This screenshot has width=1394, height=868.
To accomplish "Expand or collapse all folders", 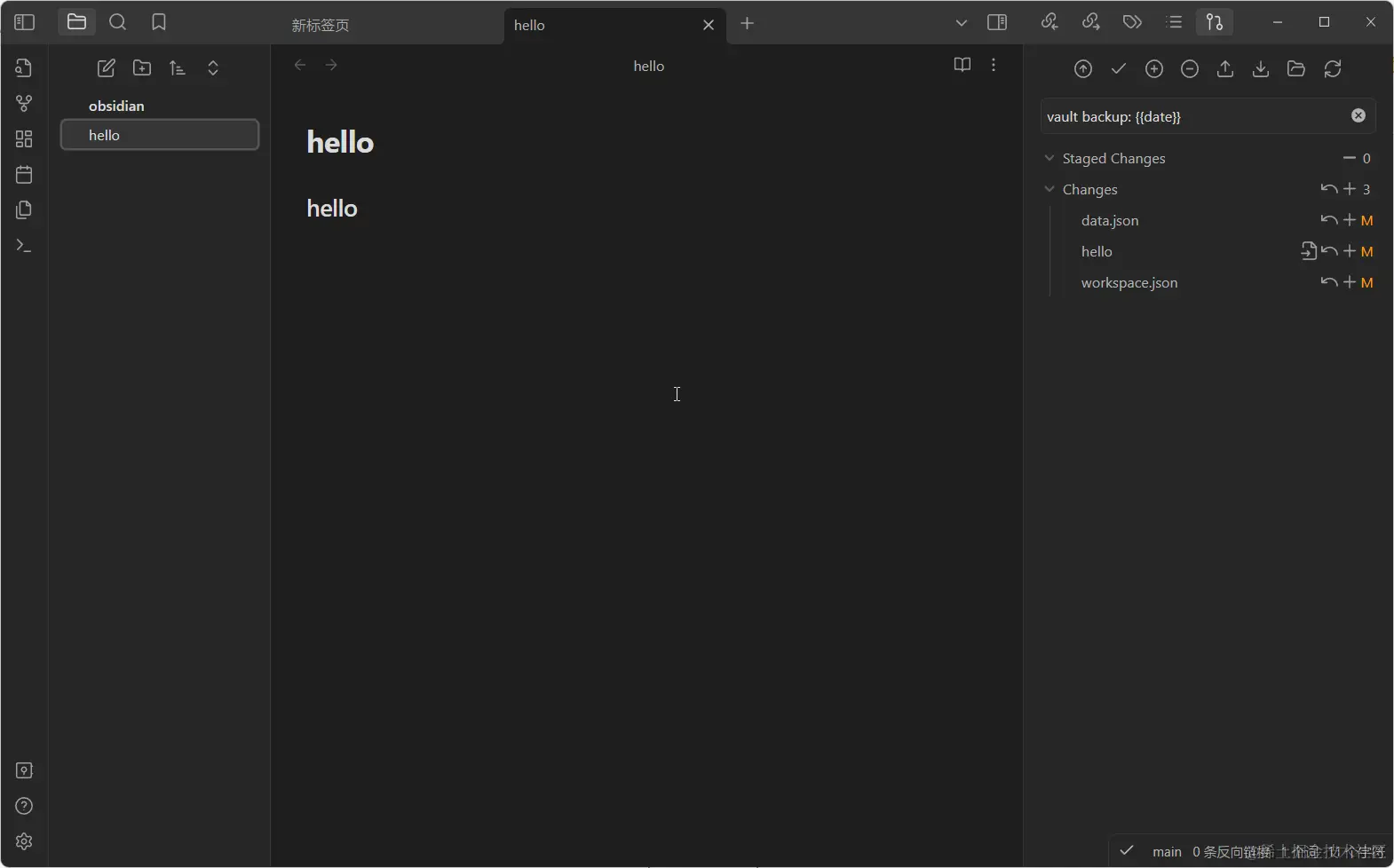I will point(213,68).
